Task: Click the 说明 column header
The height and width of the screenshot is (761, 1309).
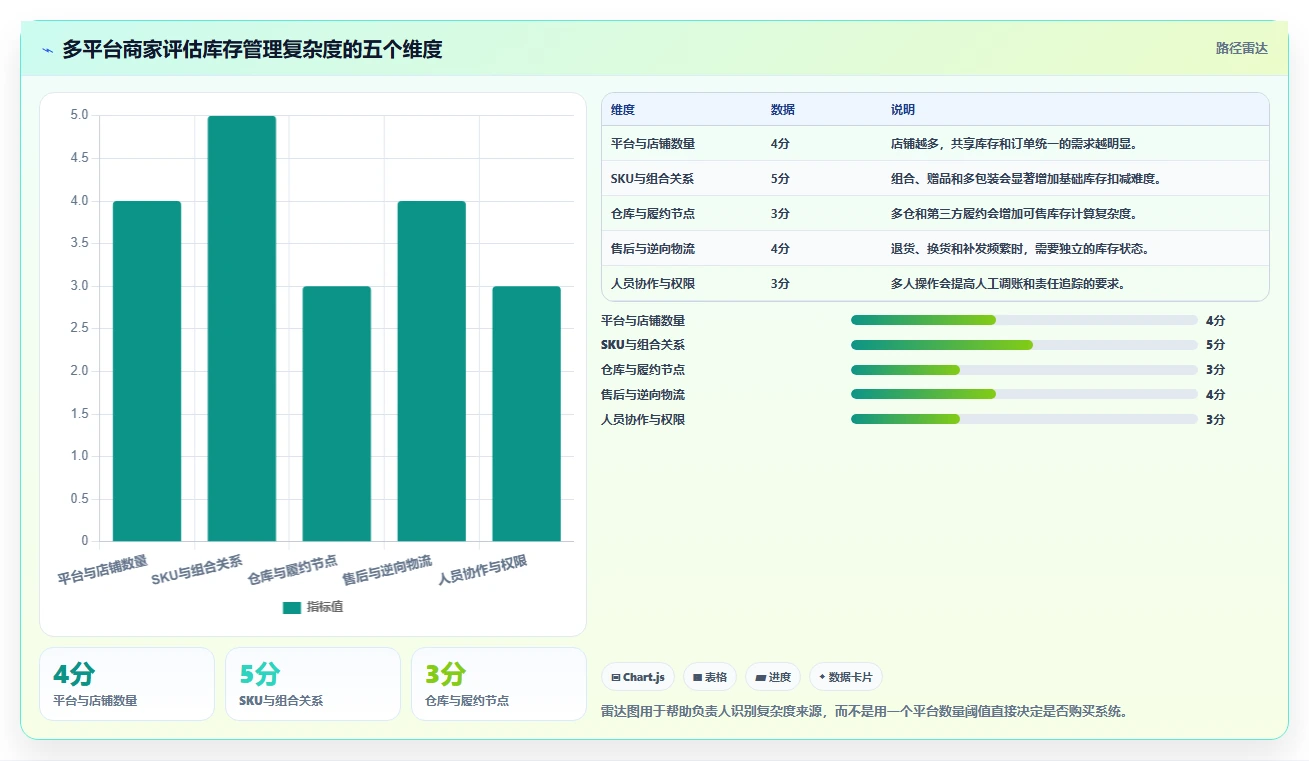Action: coord(903,110)
